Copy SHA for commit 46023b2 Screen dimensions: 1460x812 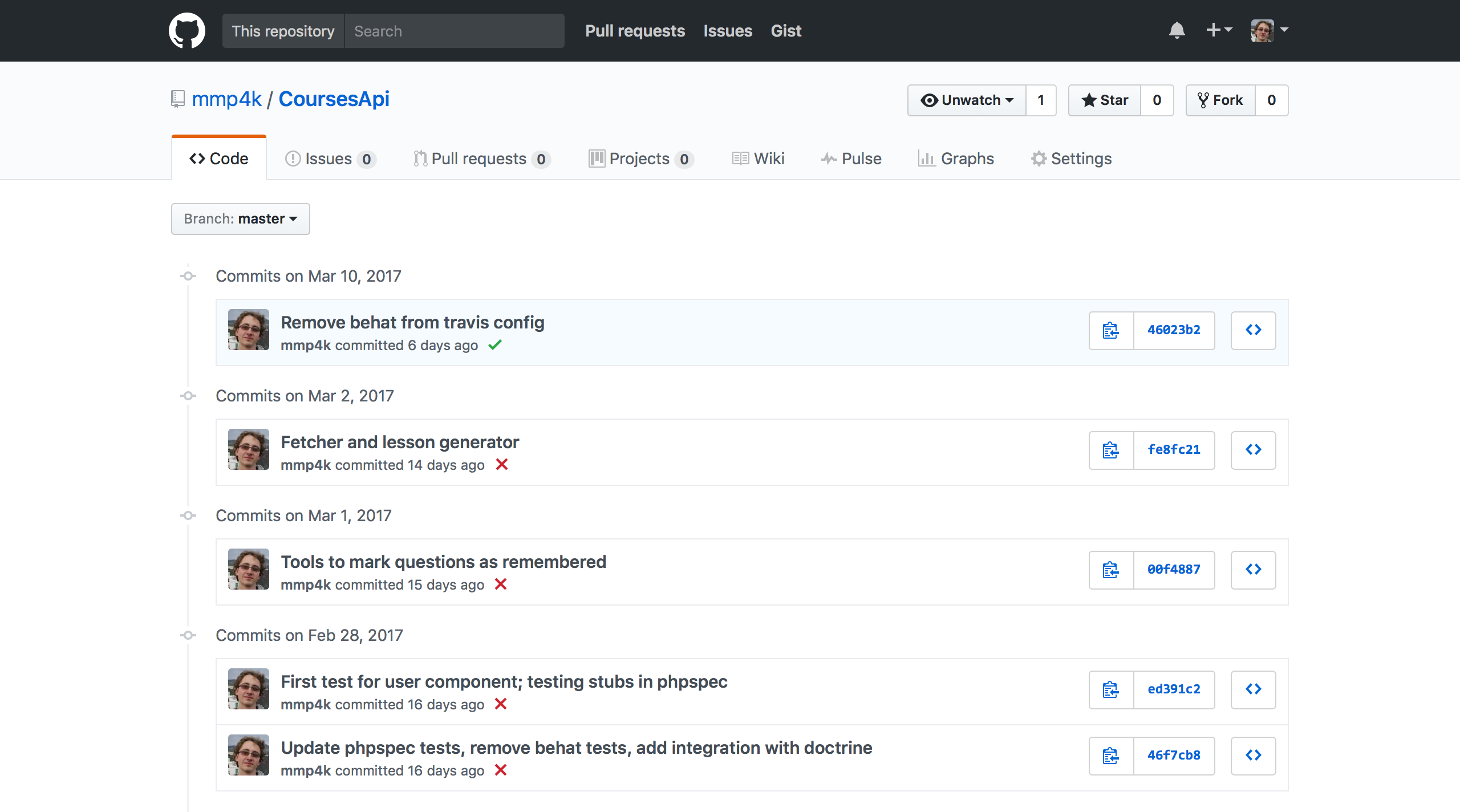pyautogui.click(x=1110, y=330)
